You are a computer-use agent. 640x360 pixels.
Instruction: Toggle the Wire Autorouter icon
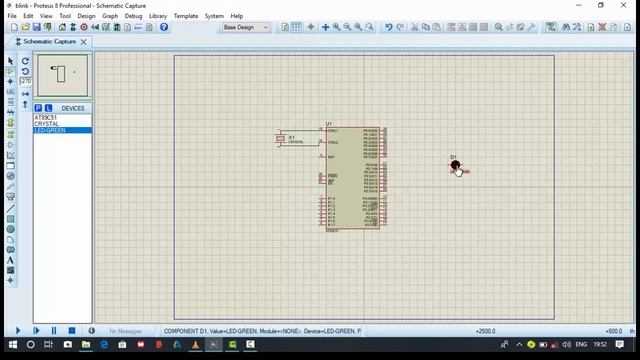click(551, 27)
